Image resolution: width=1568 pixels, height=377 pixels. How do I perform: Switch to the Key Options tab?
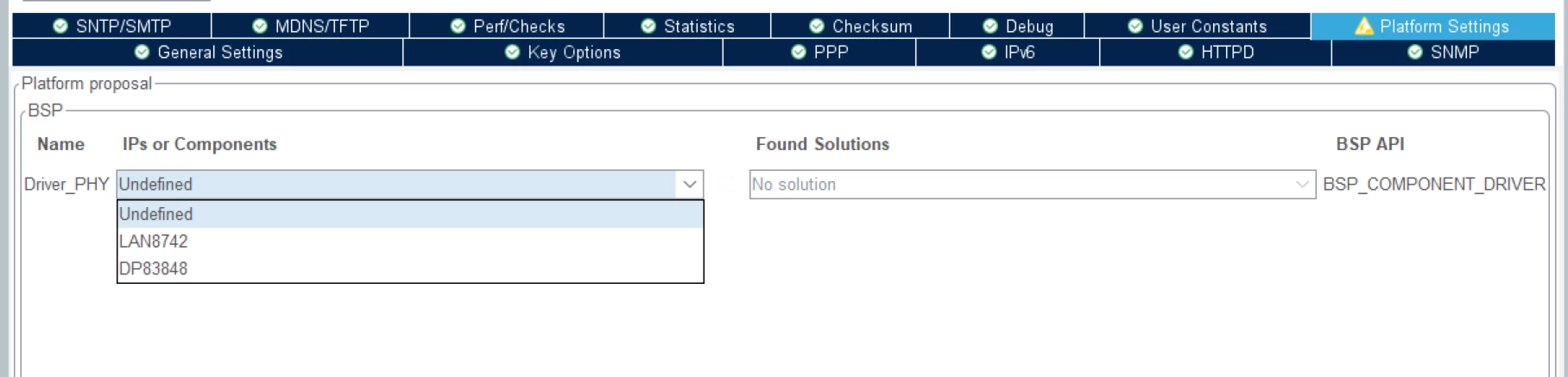pos(563,53)
